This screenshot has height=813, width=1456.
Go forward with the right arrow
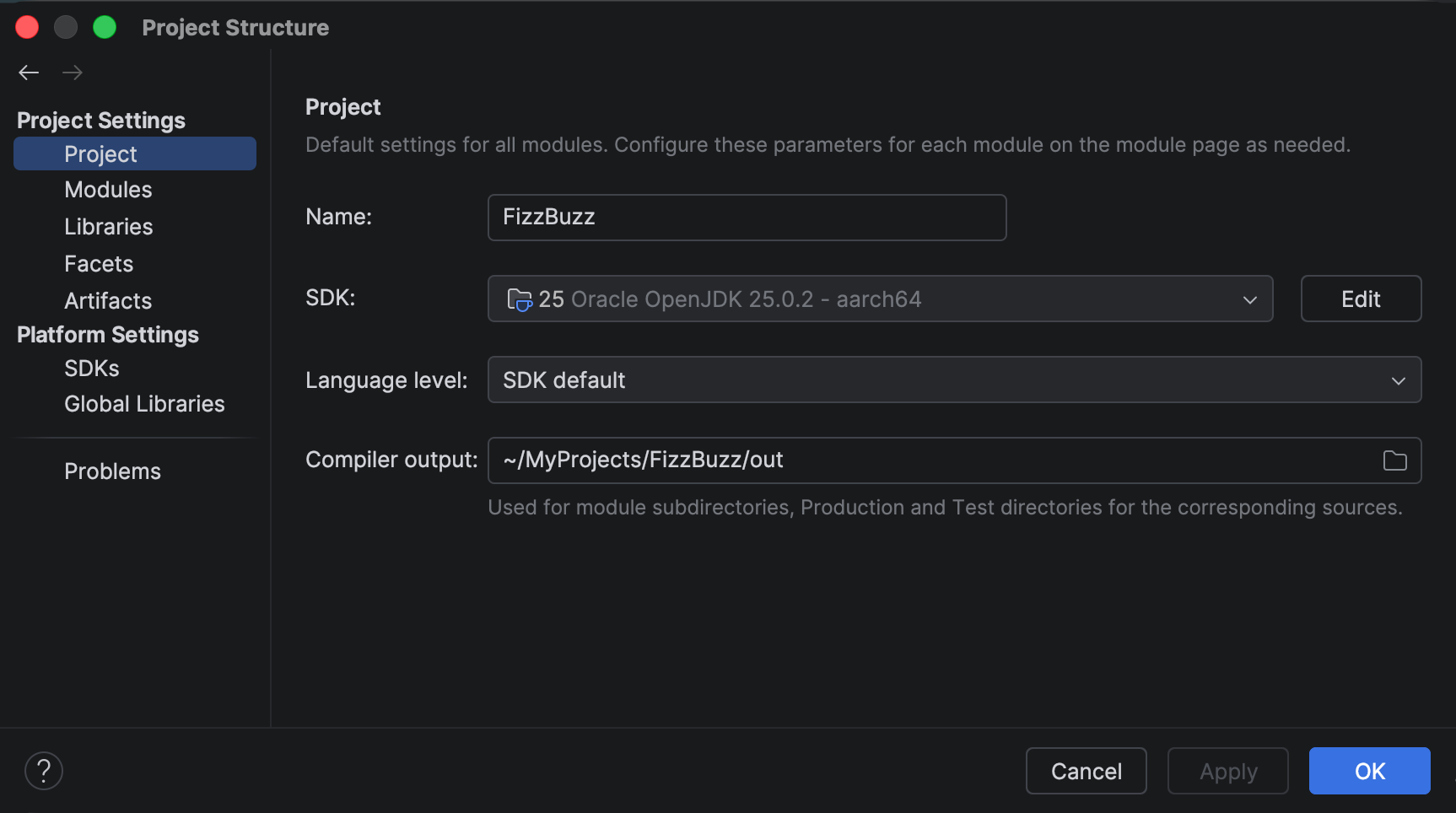pos(73,73)
